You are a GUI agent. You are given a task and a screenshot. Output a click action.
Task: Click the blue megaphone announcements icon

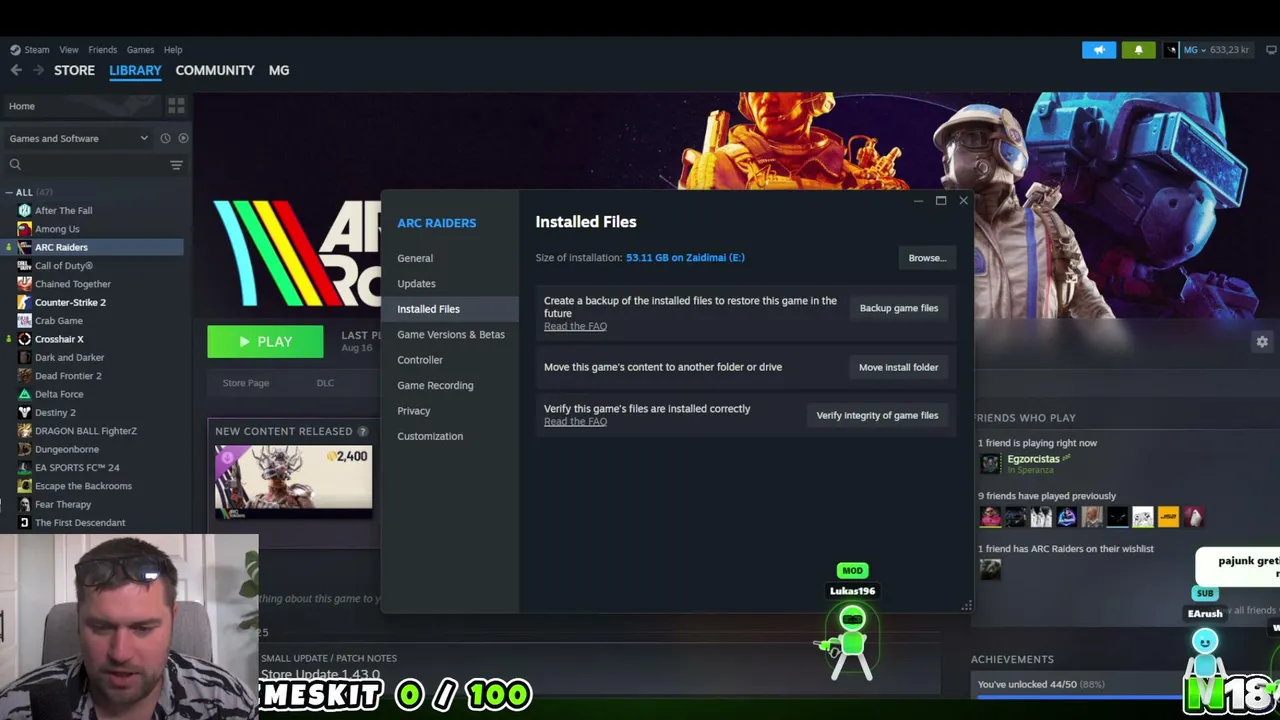point(1099,50)
